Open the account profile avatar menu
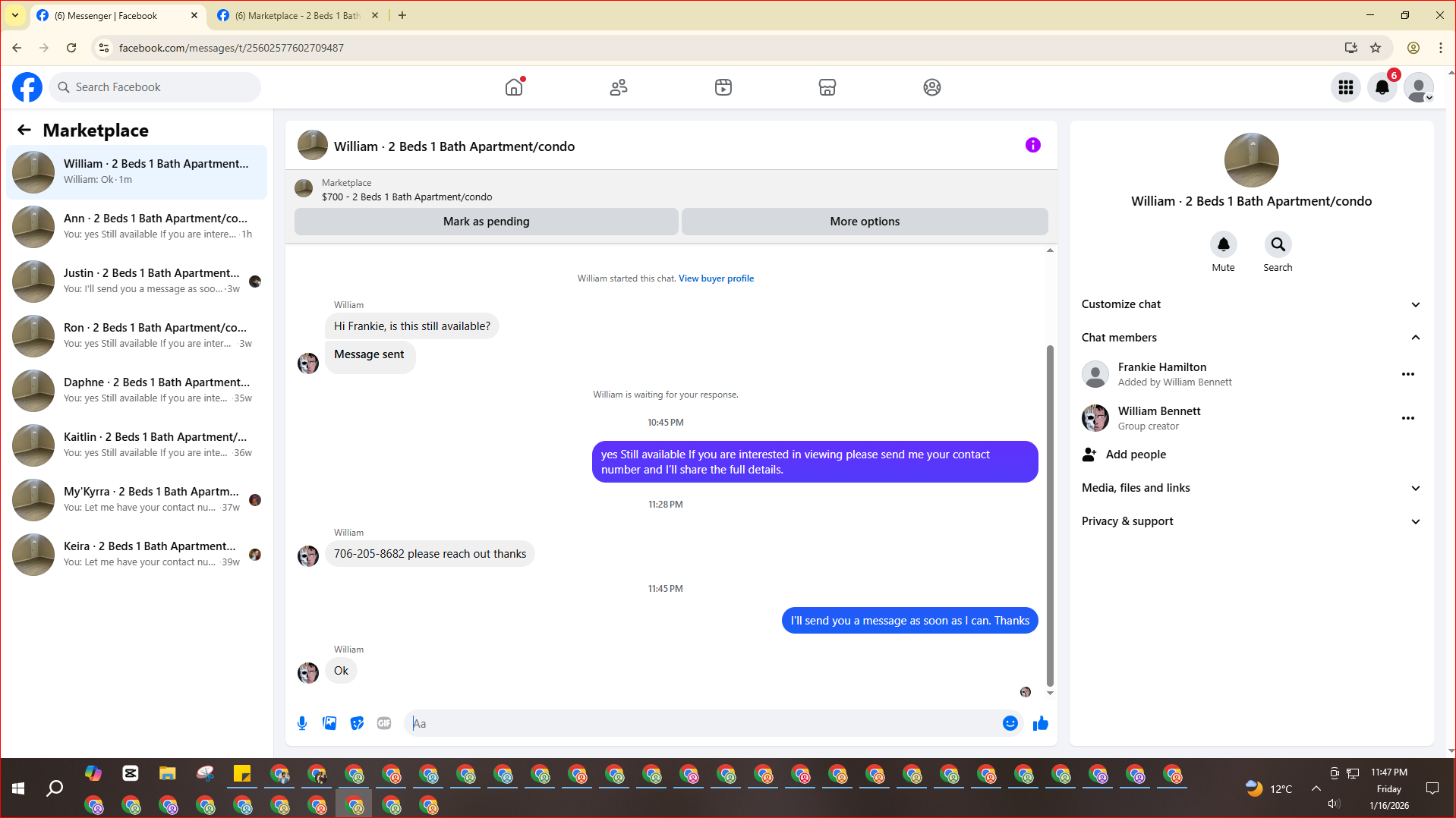The width and height of the screenshot is (1456, 818). [x=1418, y=87]
